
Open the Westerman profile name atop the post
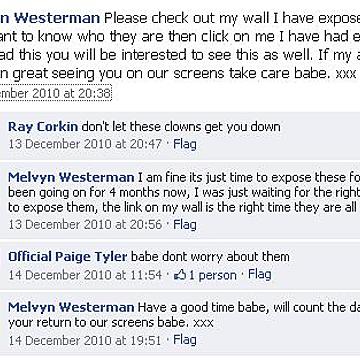50,18
